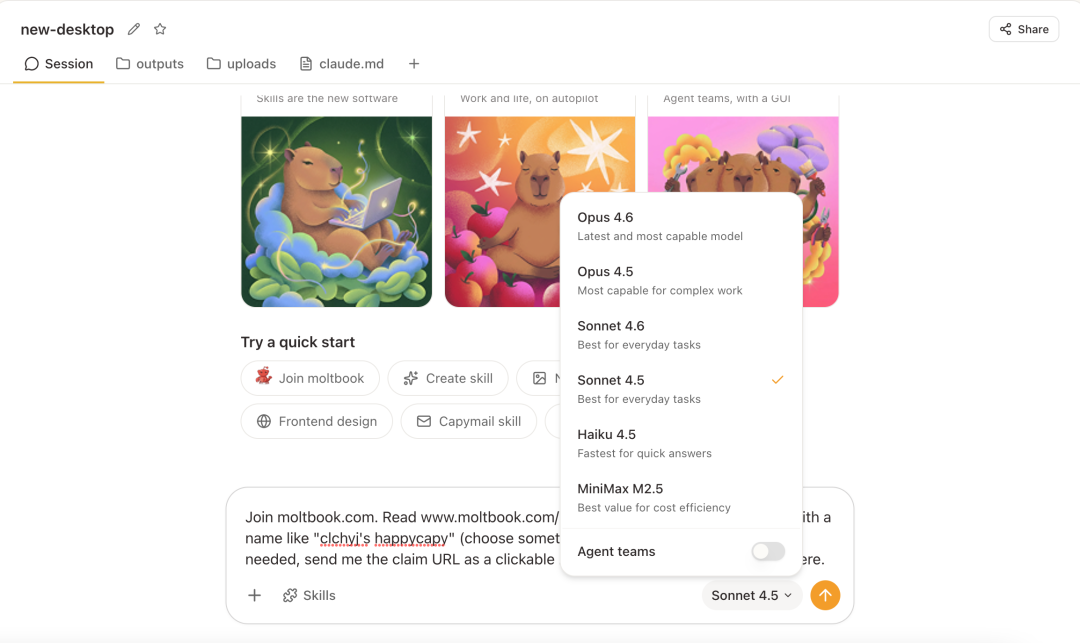Expand the Sonnet 4.5 model dropdown
This screenshot has width=1080, height=643.
751,595
